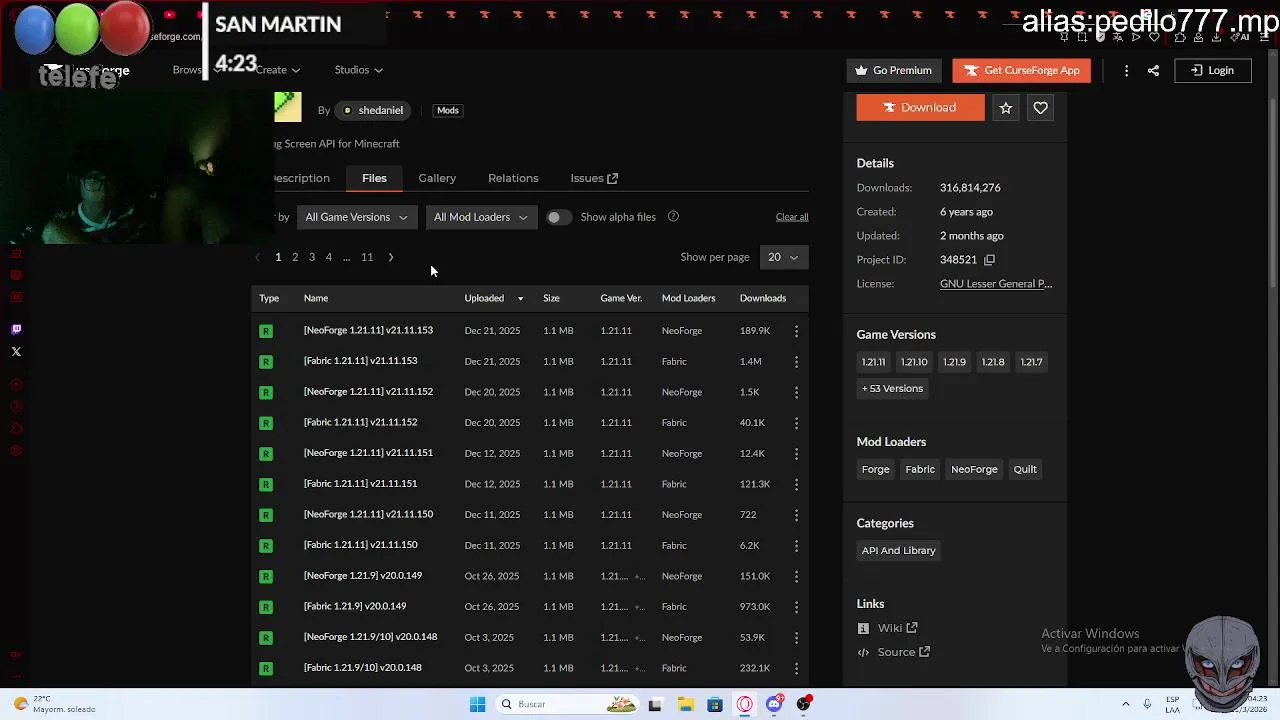Switch to the Relations tab
The height and width of the screenshot is (720, 1280).
[x=513, y=178]
